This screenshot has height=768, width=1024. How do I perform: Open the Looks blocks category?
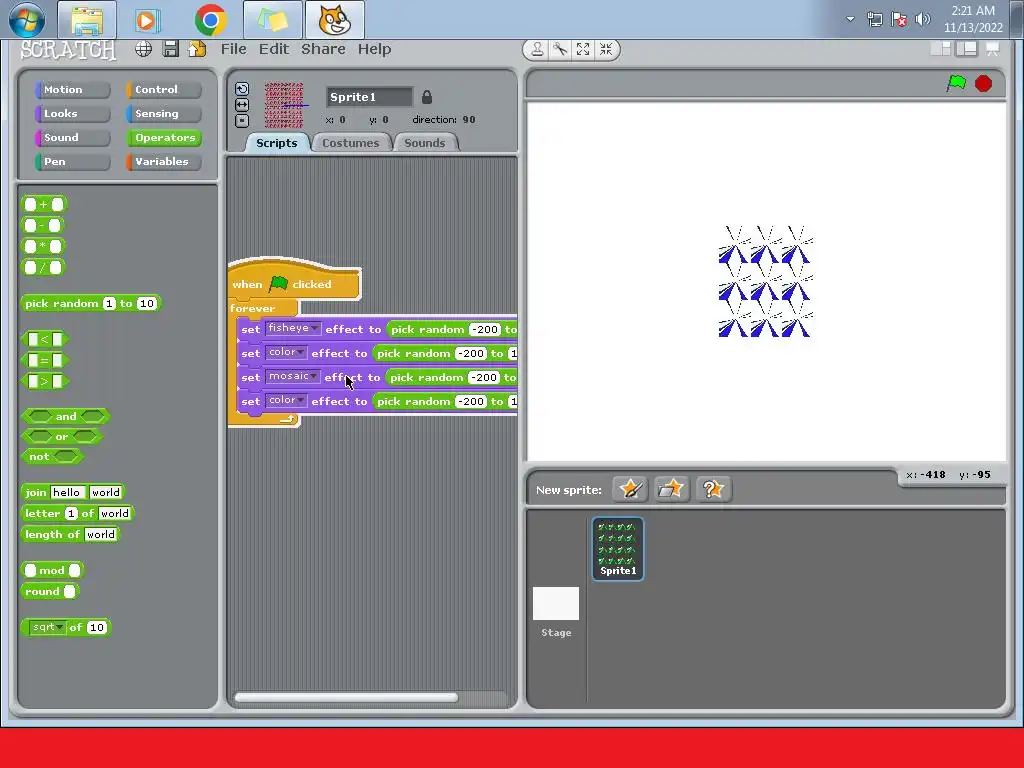tap(72, 114)
